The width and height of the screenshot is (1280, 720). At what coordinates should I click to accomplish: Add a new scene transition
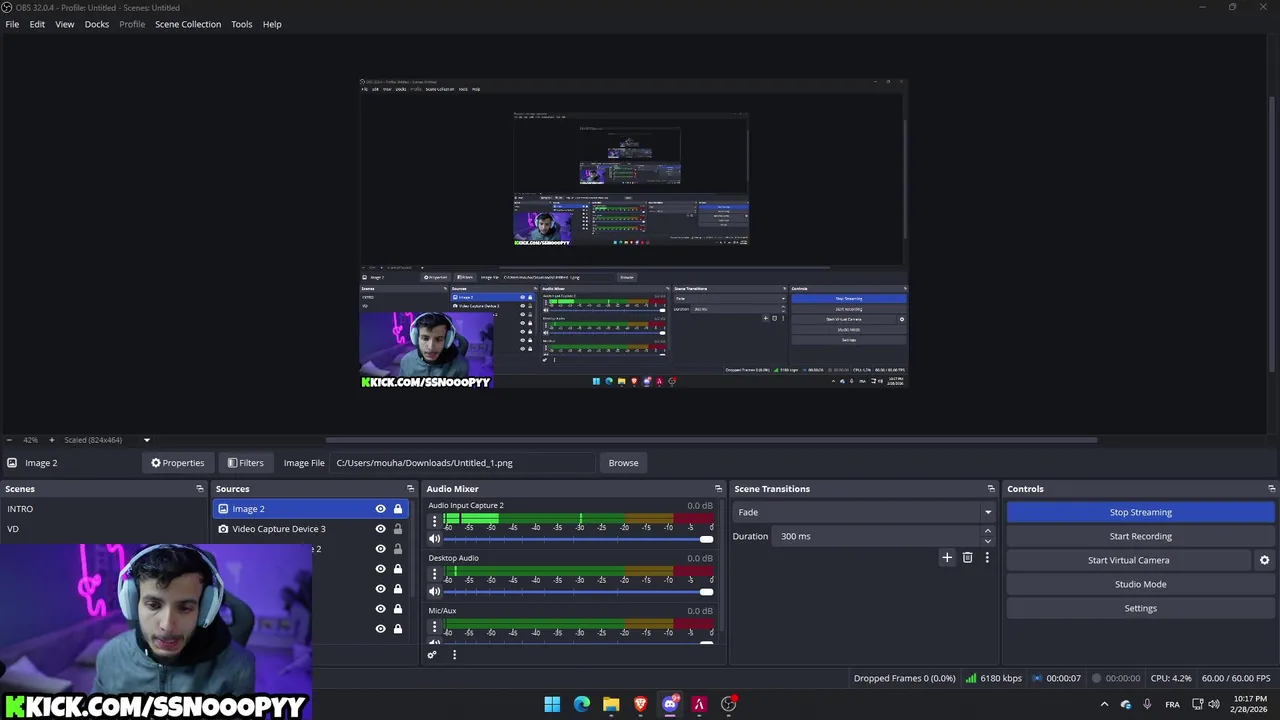pos(947,557)
